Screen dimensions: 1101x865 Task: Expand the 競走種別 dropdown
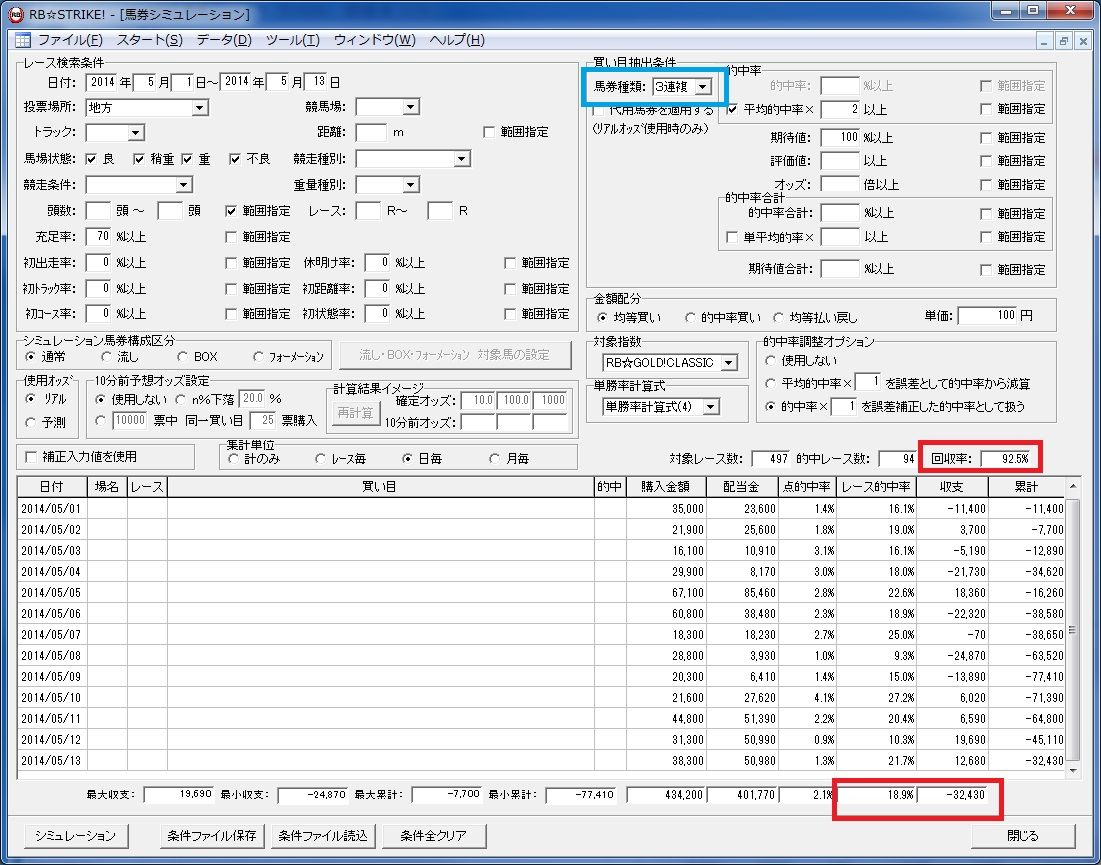click(x=461, y=159)
